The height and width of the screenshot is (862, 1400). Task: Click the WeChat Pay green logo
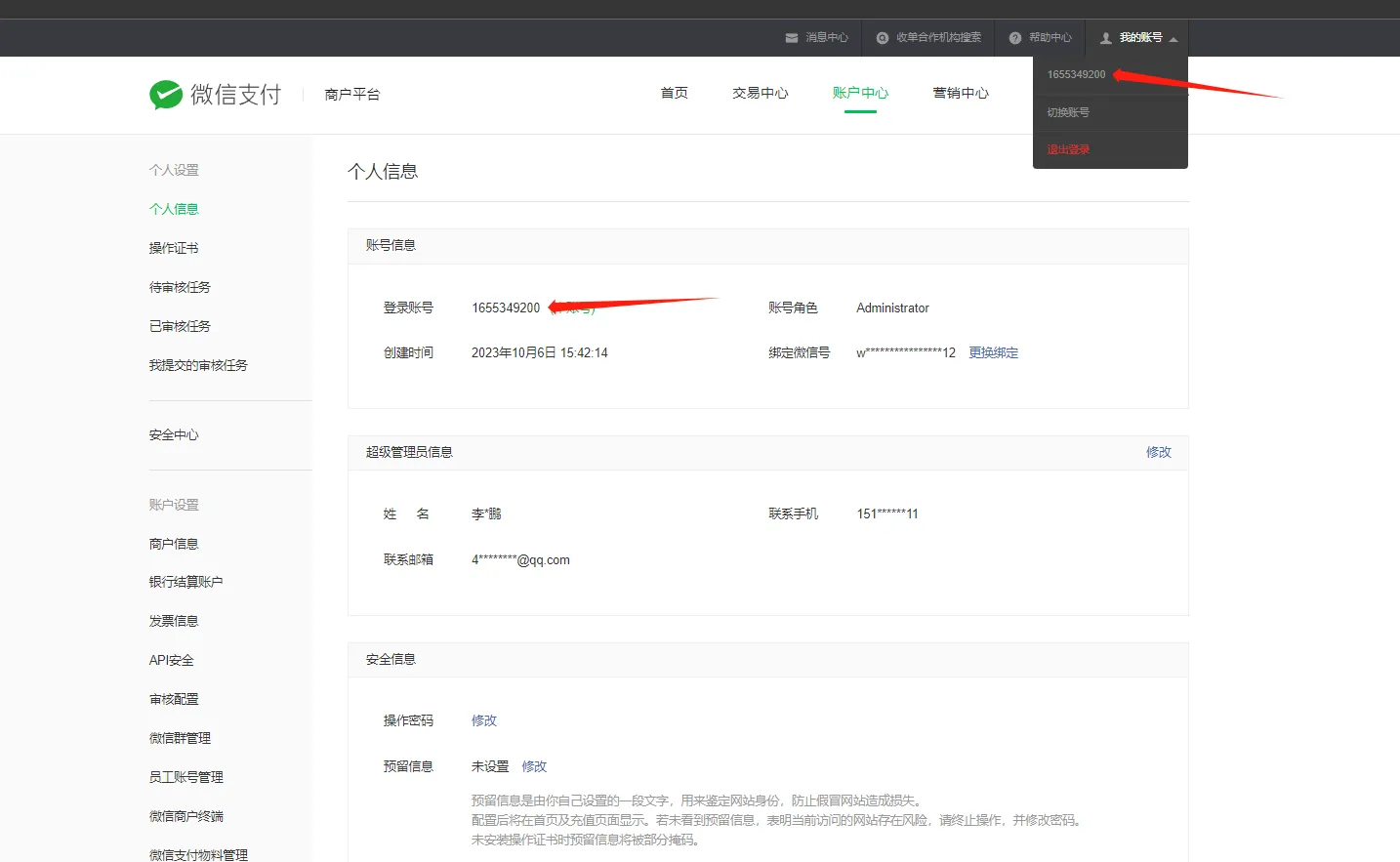click(x=166, y=94)
